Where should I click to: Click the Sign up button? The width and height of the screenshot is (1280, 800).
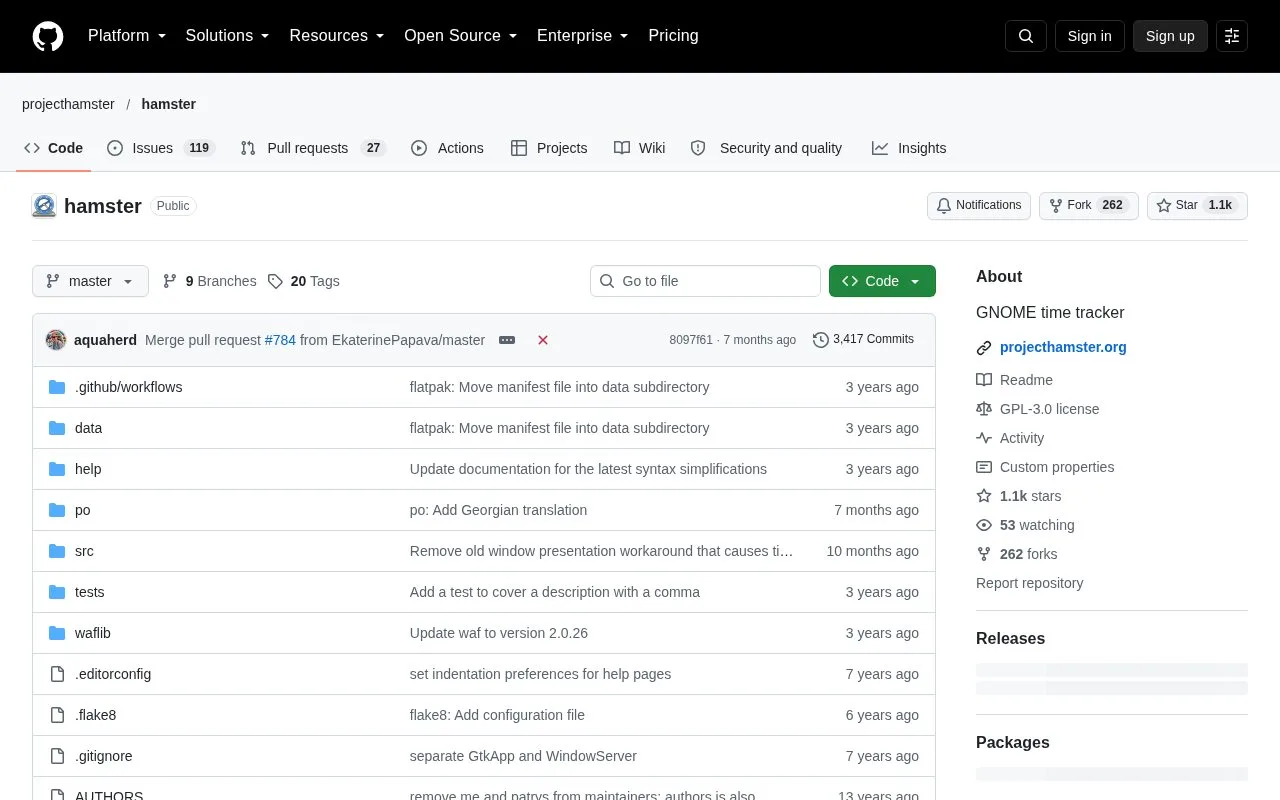(1170, 36)
